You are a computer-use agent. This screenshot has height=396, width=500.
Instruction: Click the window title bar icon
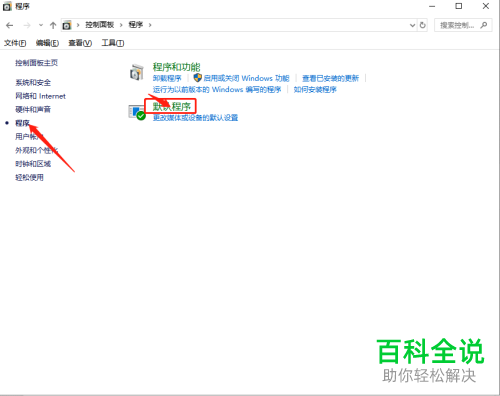coord(7,6)
